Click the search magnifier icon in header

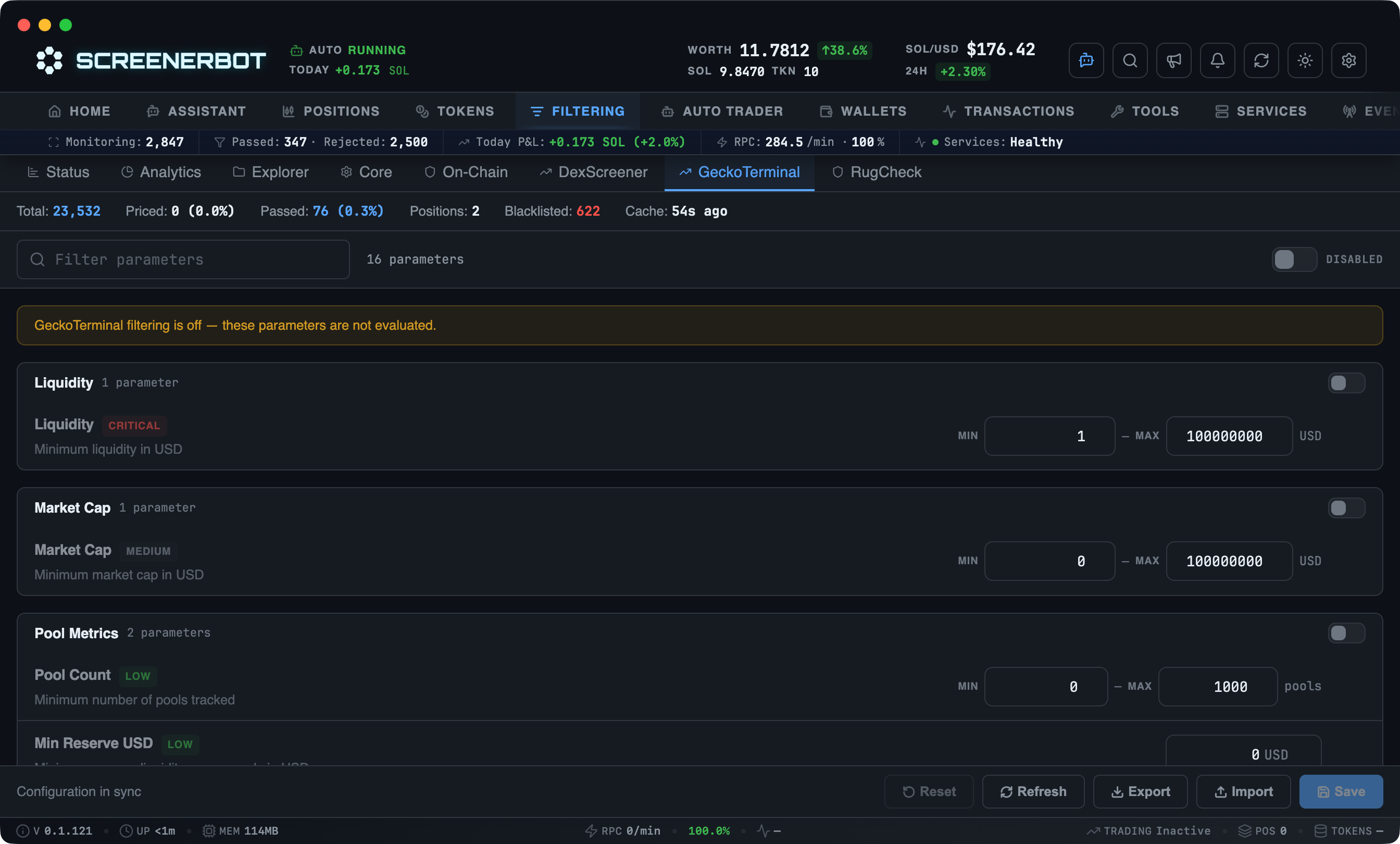click(1130, 60)
